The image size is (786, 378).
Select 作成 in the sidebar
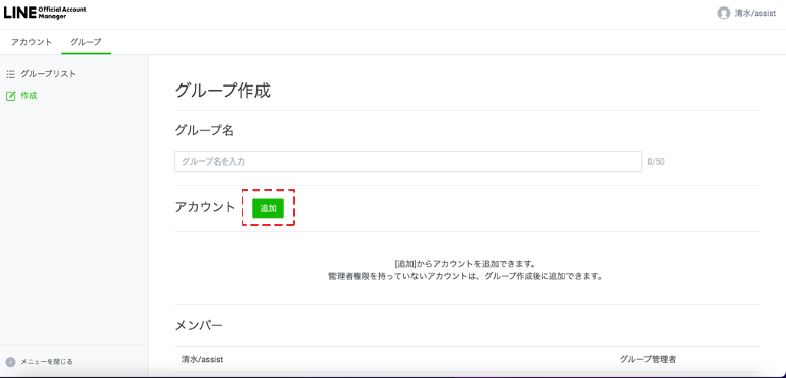[29, 96]
